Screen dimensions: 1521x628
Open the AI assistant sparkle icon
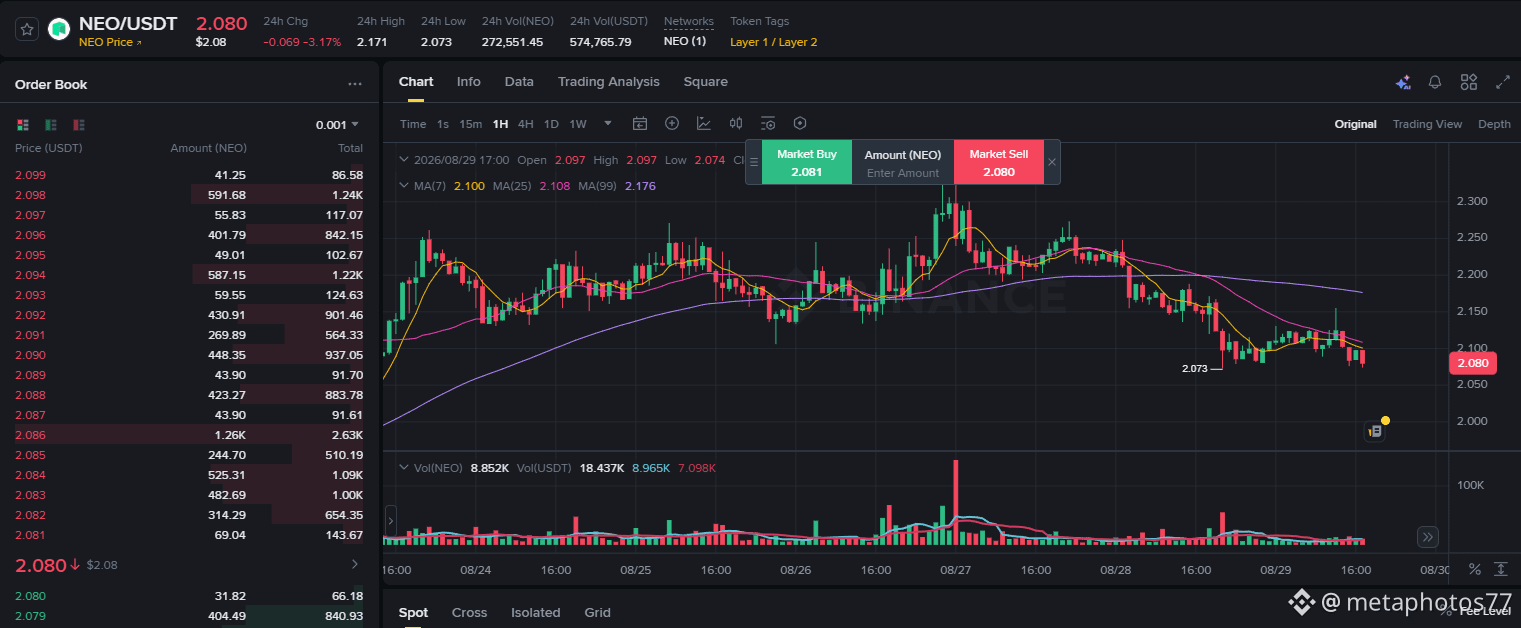click(x=1403, y=83)
